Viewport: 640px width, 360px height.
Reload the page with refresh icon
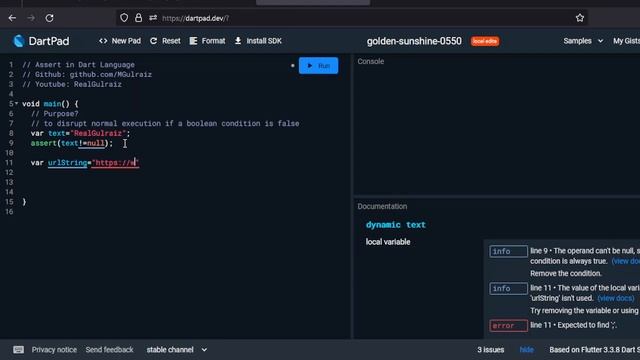(x=49, y=18)
